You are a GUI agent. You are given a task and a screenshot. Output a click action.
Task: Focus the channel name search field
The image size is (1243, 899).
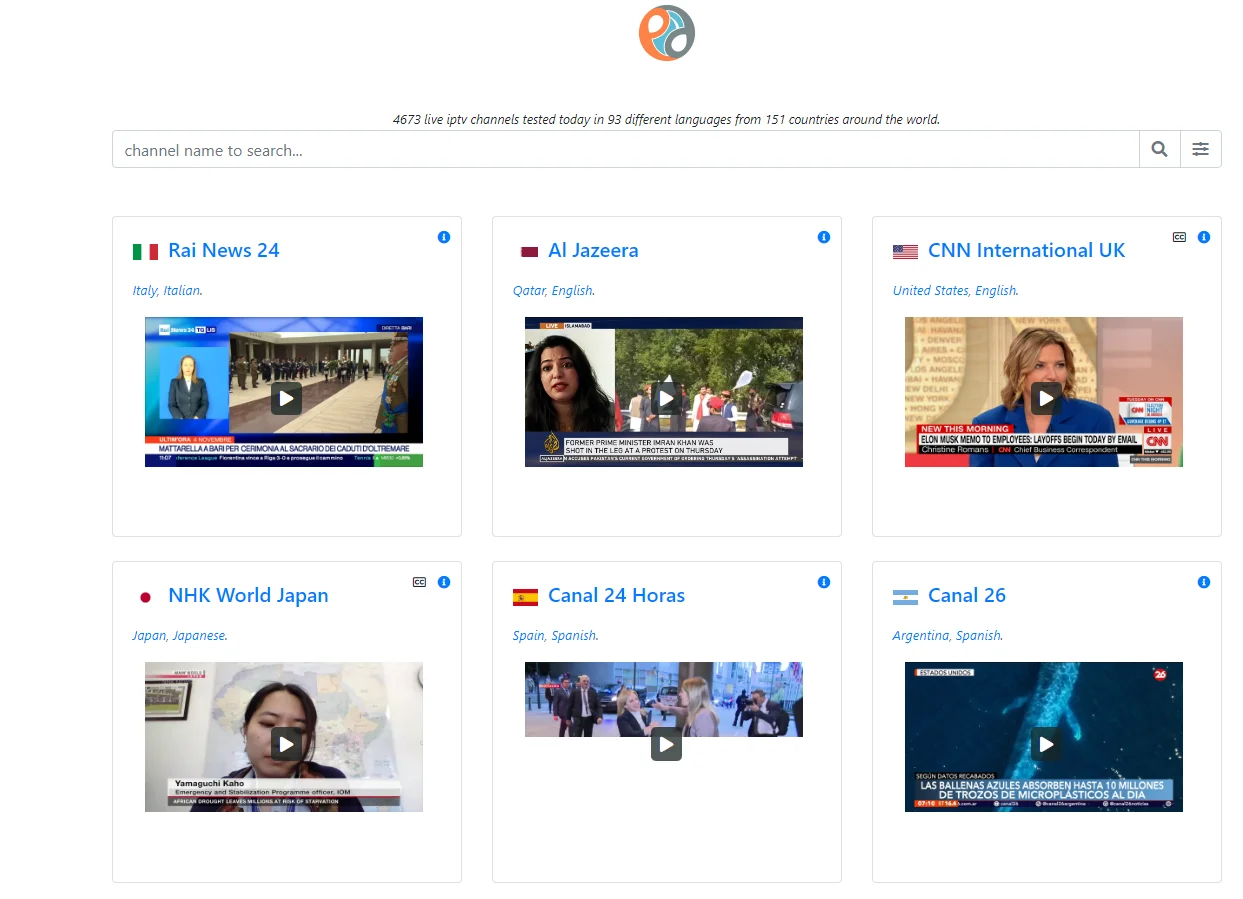pyautogui.click(x=626, y=149)
